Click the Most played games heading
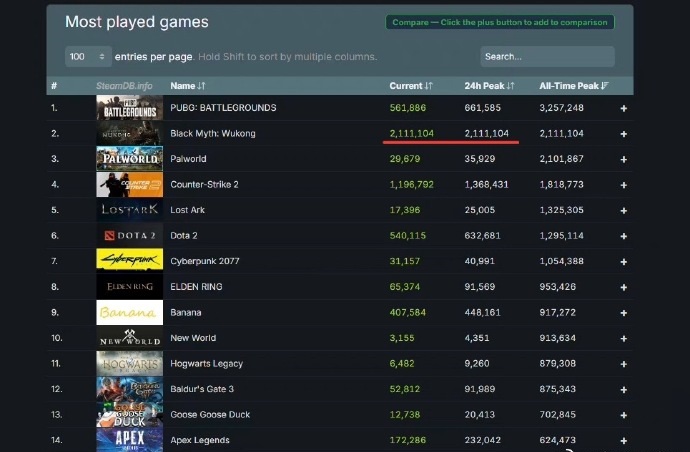This screenshot has height=452, width=690. [137, 22]
